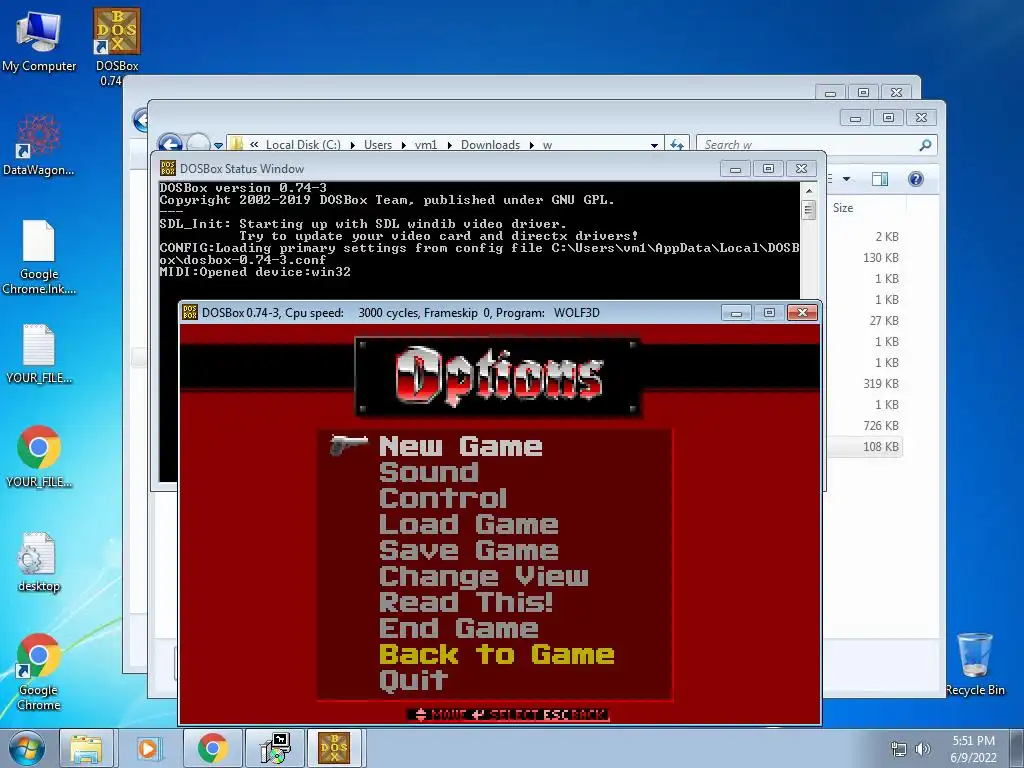The height and width of the screenshot is (768, 1024).
Task: Select Google Chrome.lnk file icon
Action: click(39, 257)
